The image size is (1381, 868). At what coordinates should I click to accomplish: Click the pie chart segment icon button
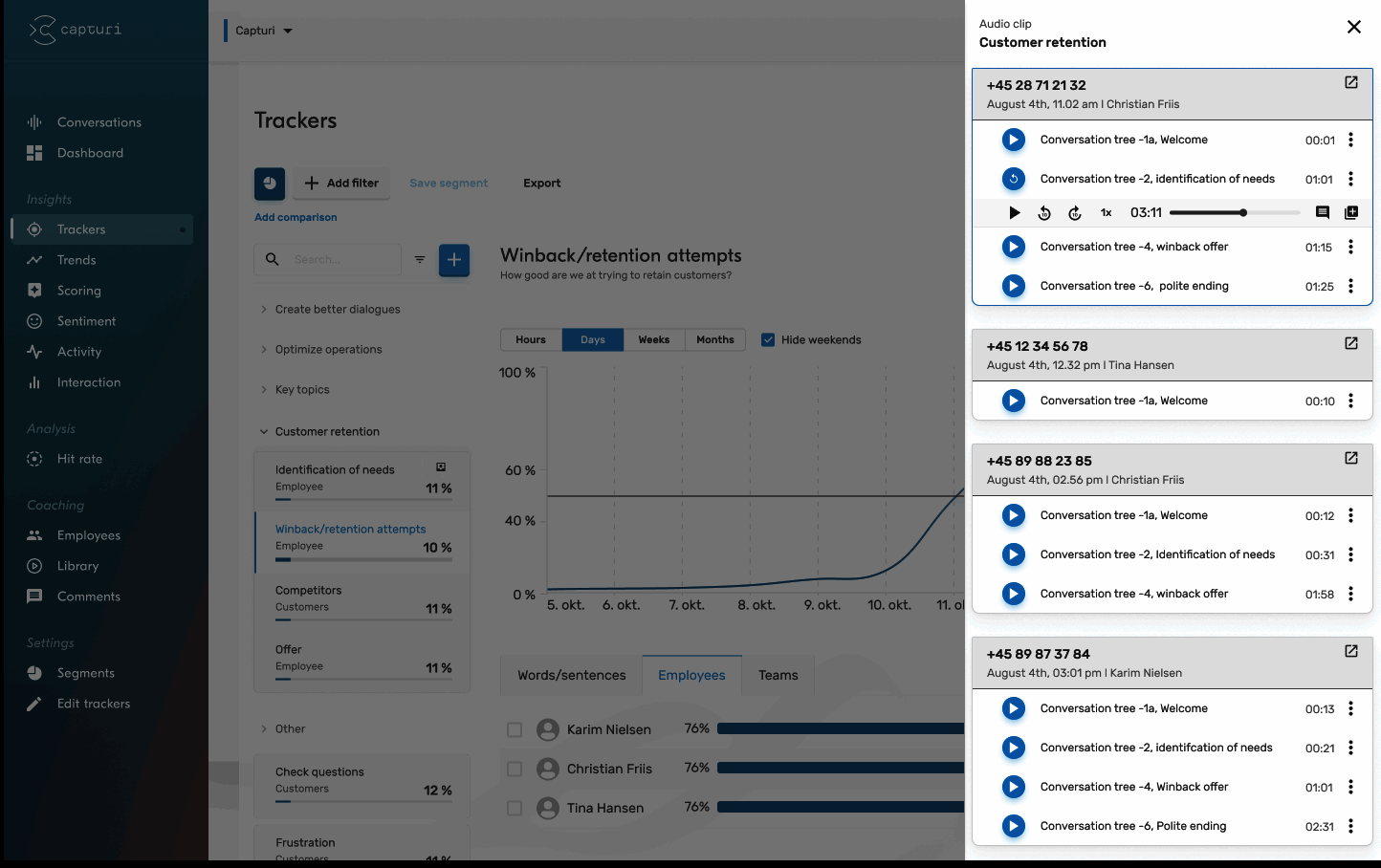[x=270, y=184]
